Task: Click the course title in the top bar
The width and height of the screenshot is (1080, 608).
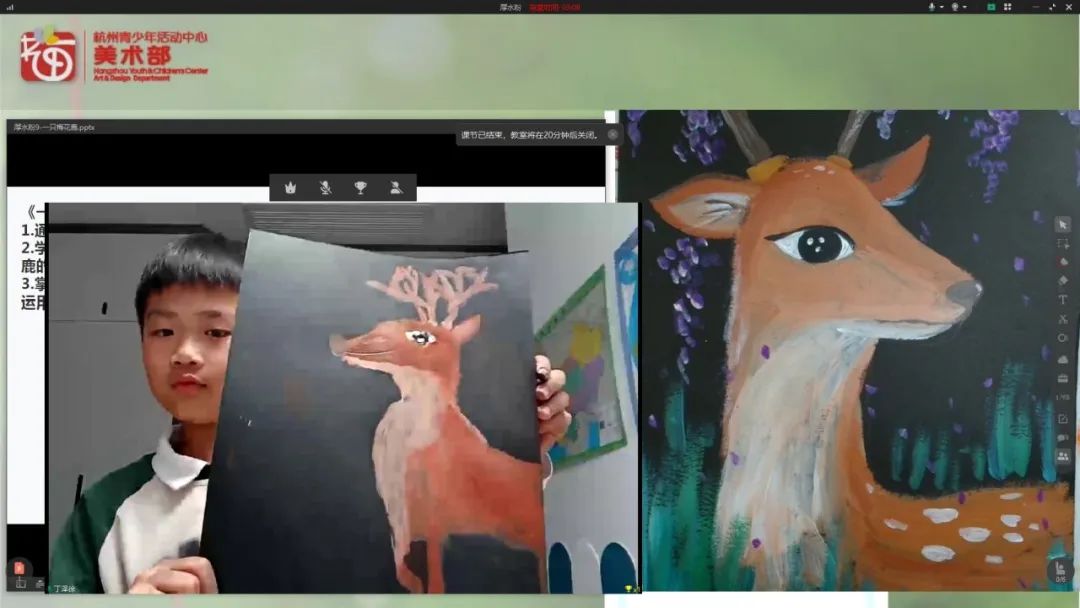Action: 510,8
